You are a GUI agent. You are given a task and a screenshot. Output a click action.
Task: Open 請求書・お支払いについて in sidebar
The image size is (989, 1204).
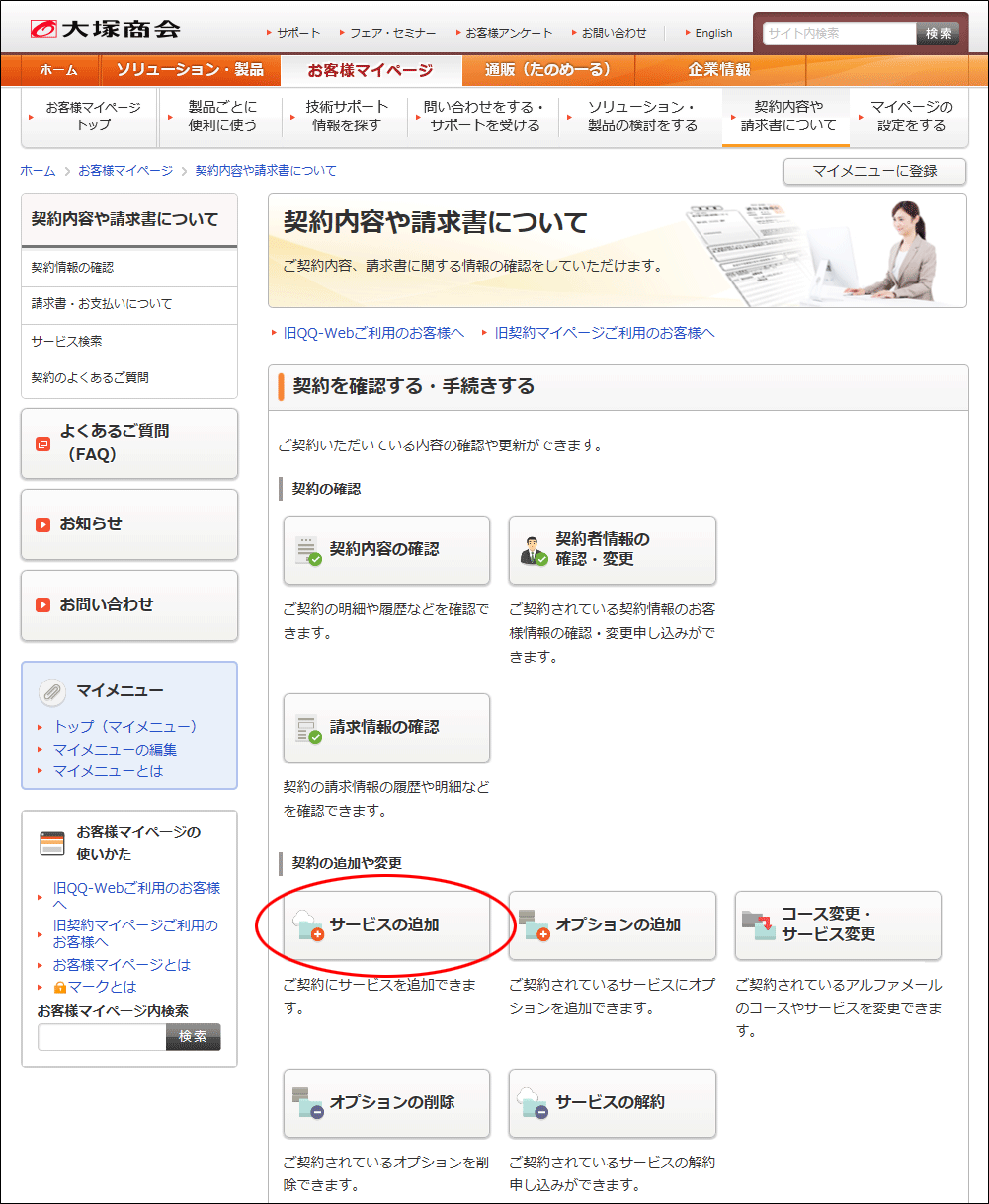[x=128, y=304]
